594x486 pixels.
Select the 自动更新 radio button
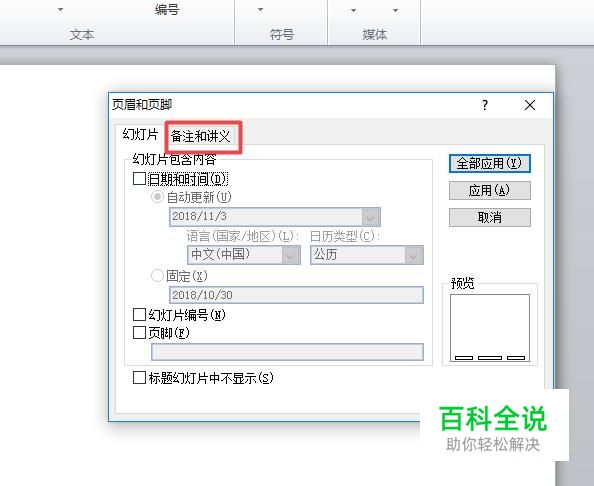157,197
